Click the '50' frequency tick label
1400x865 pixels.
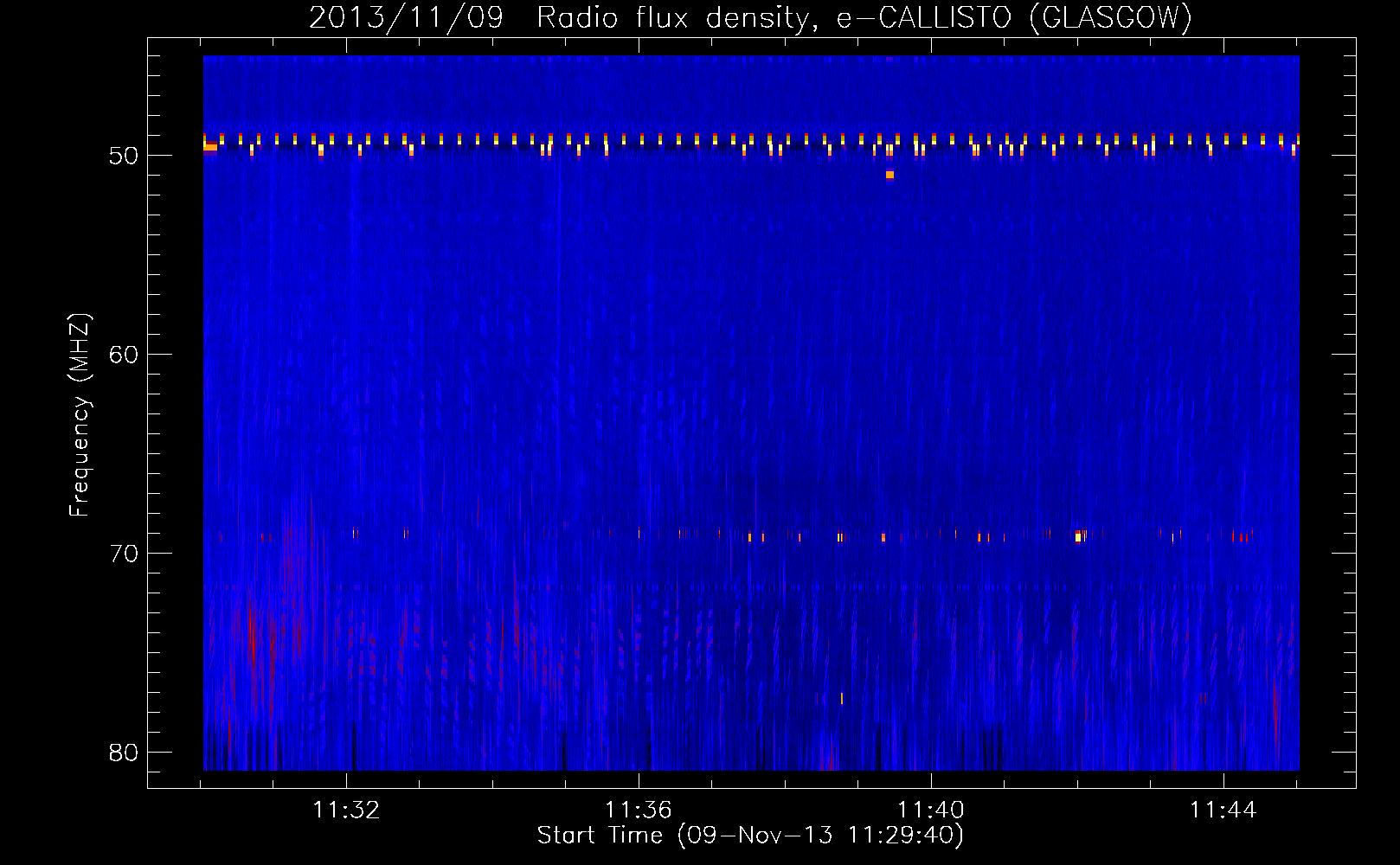tap(124, 156)
